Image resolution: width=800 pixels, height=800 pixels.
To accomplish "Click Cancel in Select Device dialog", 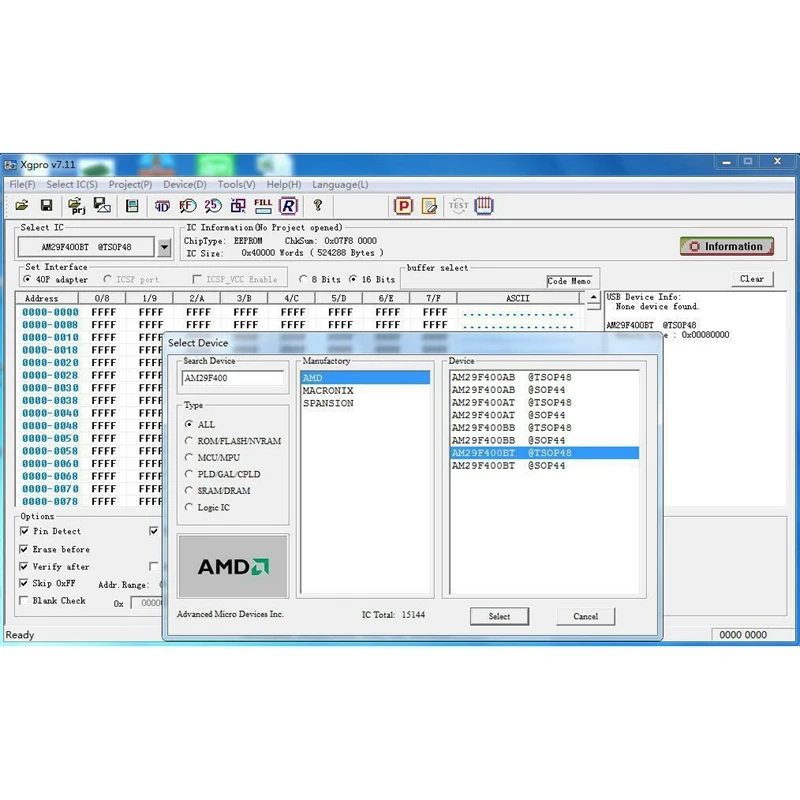I will click(x=585, y=616).
